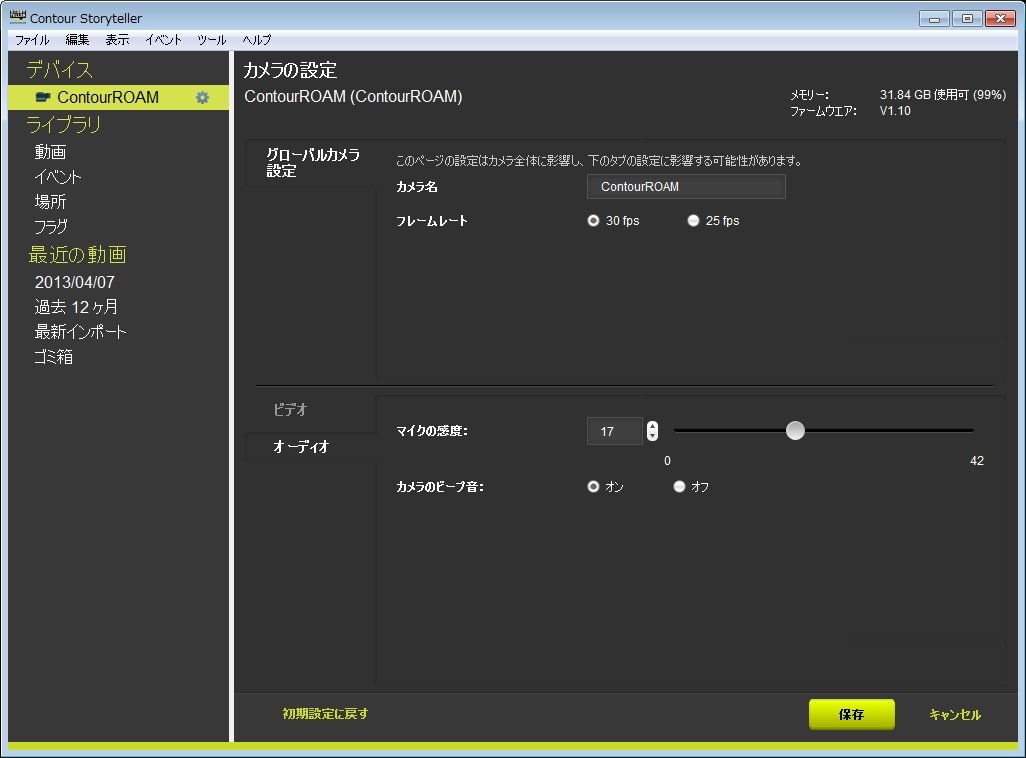The height and width of the screenshot is (758, 1026).
Task: Open 場所 in the library
Action: click(x=50, y=202)
